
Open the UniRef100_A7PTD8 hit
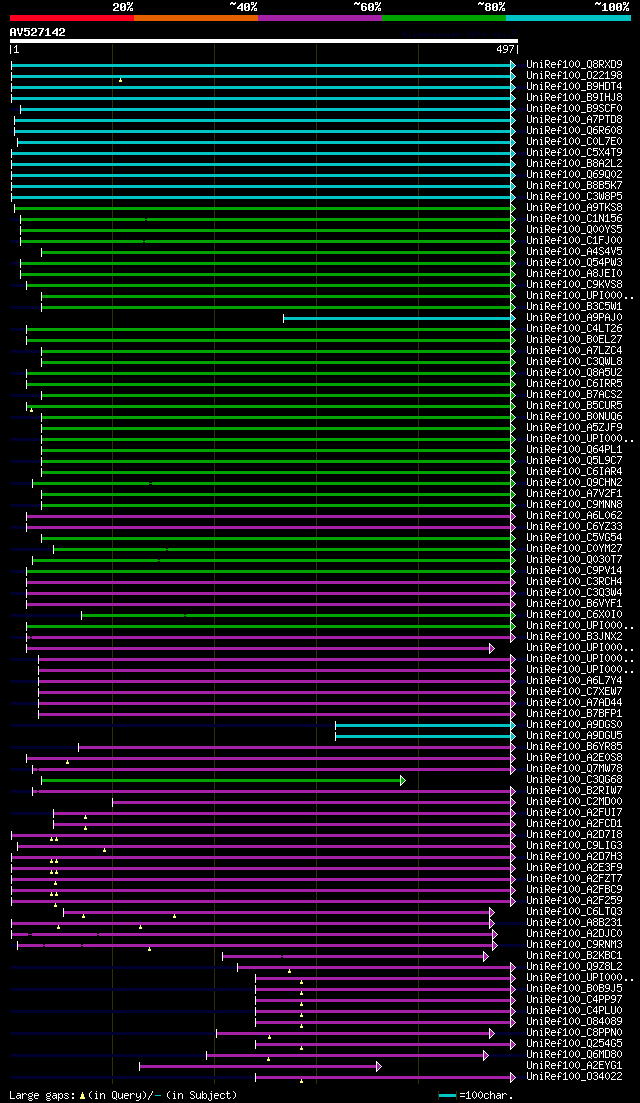[x=574, y=120]
